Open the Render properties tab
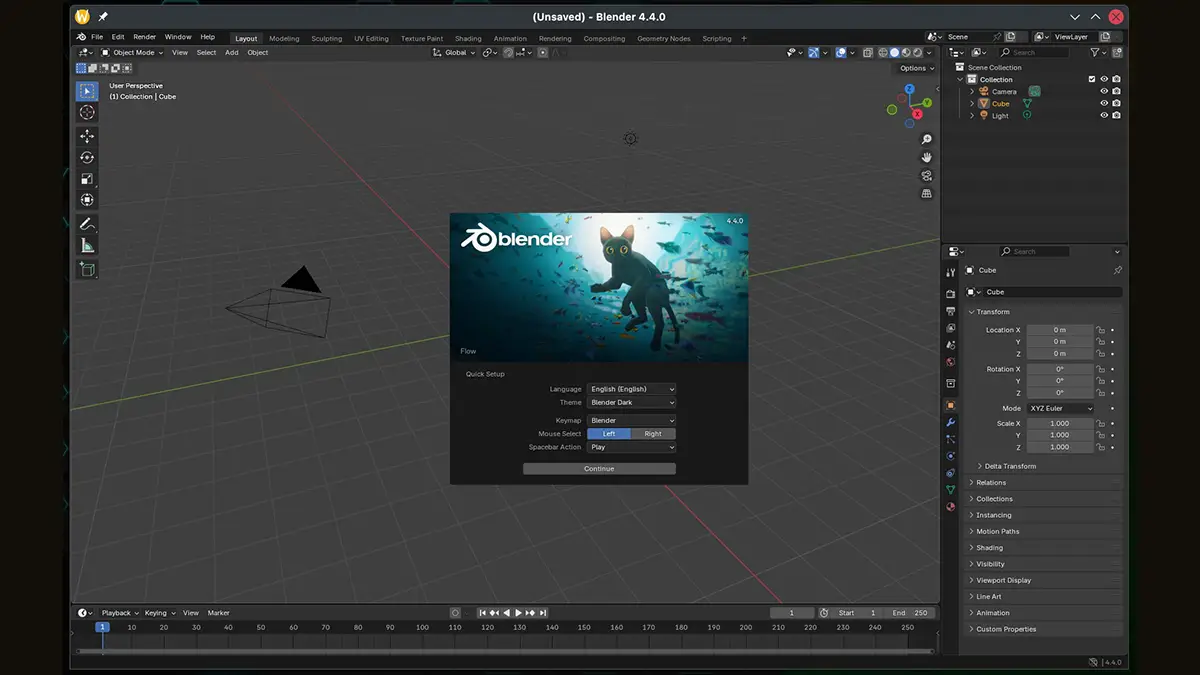 coord(950,295)
